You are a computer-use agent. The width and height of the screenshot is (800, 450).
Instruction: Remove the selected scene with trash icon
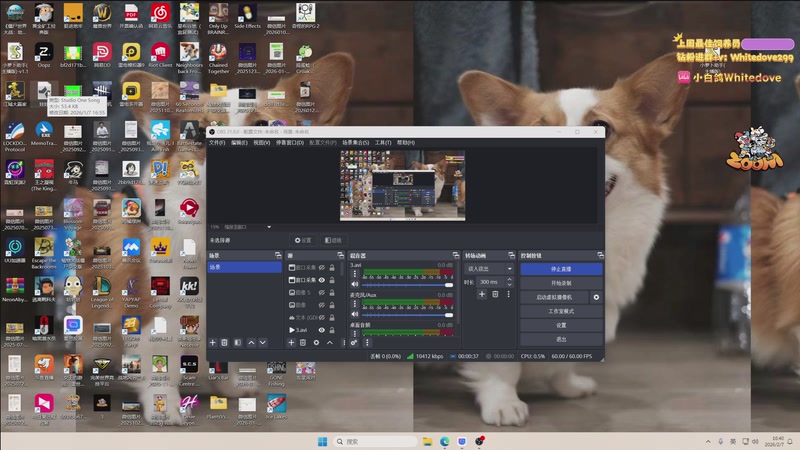tap(224, 343)
